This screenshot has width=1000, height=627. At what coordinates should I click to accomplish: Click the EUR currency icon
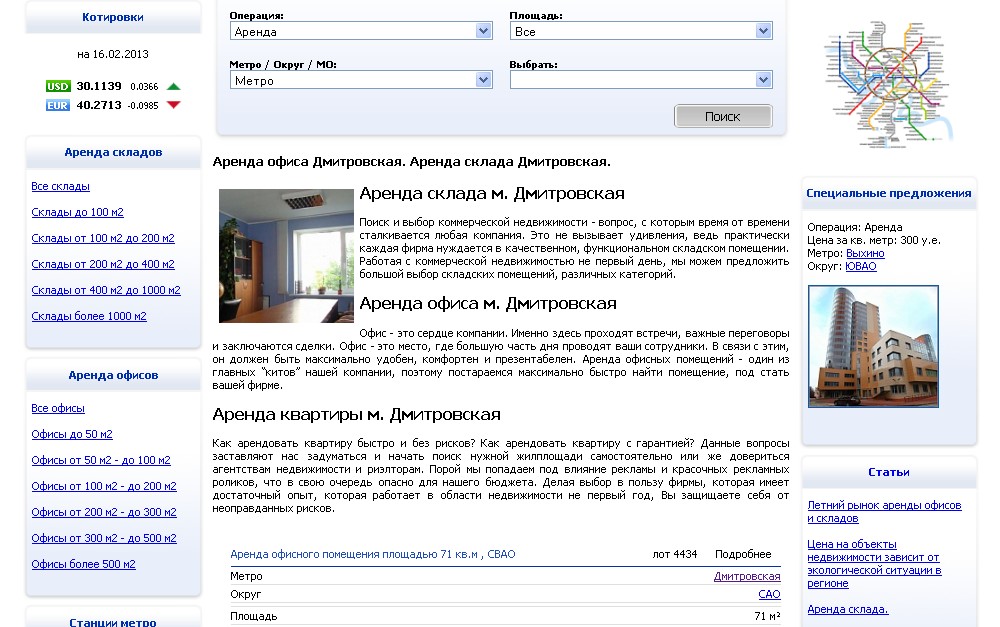pos(57,105)
